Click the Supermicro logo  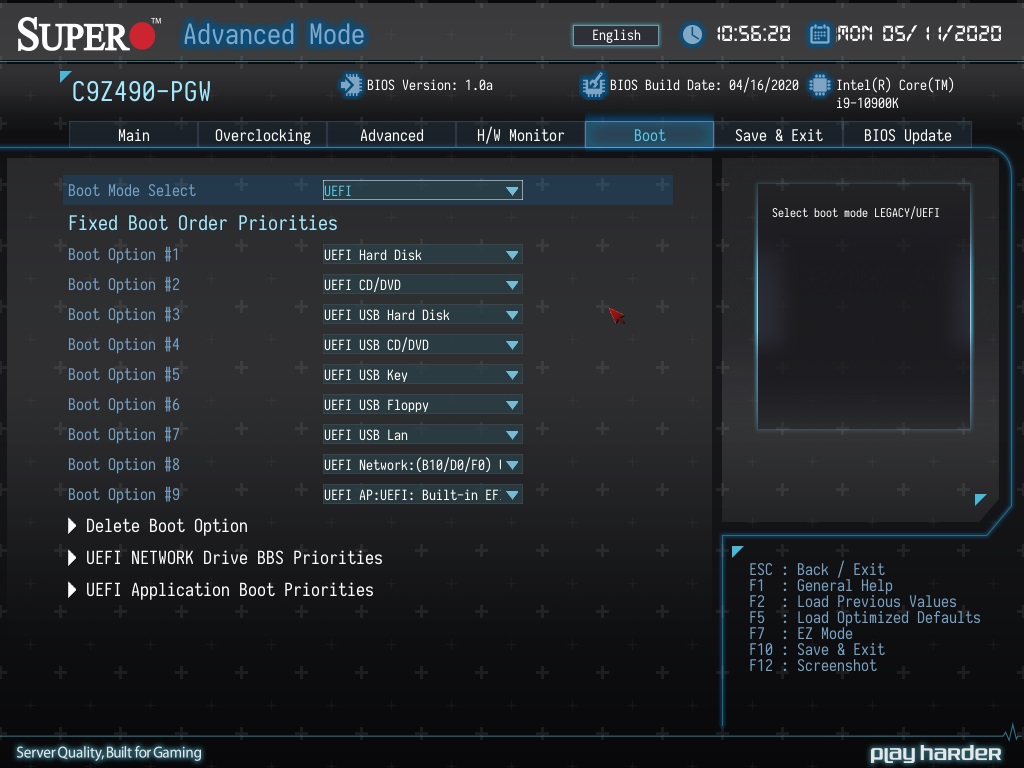[x=88, y=35]
